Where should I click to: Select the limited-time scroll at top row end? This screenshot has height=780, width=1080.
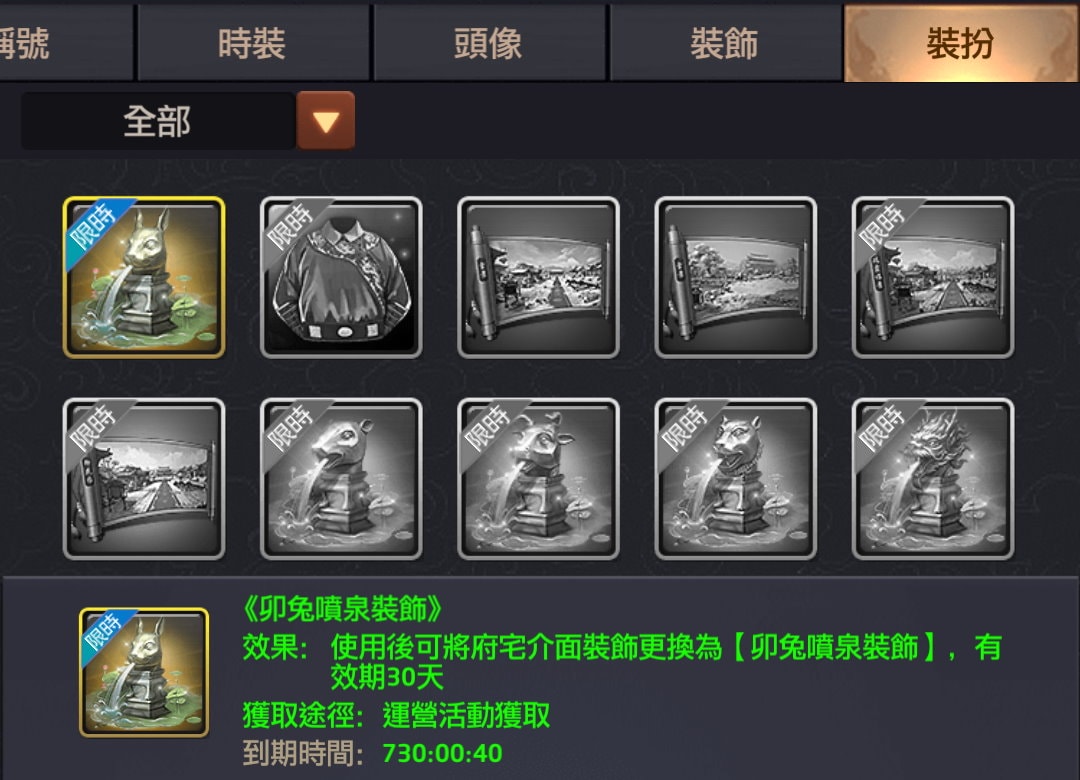click(933, 277)
